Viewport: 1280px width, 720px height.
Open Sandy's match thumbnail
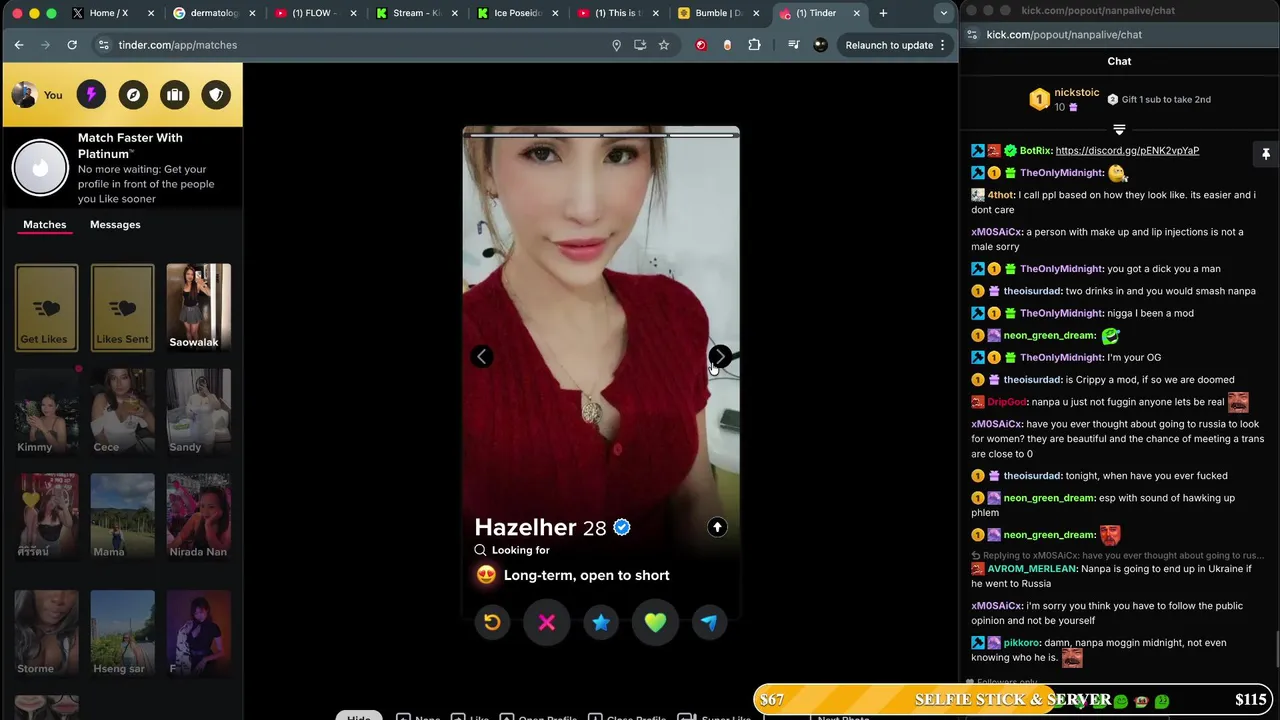[198, 412]
